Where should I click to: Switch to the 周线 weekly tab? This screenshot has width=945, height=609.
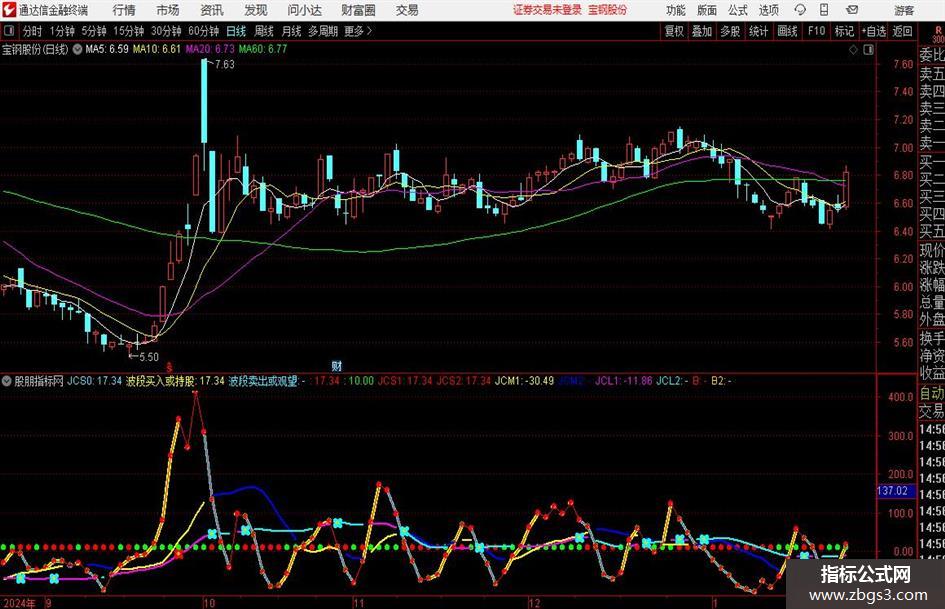[264, 31]
